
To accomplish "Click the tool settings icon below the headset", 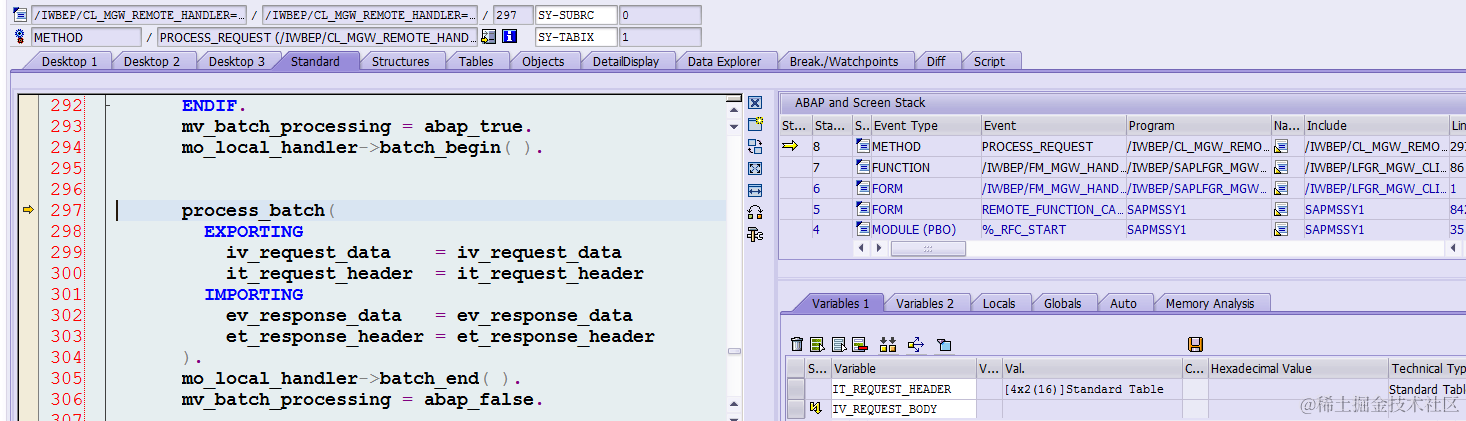I will 755,234.
